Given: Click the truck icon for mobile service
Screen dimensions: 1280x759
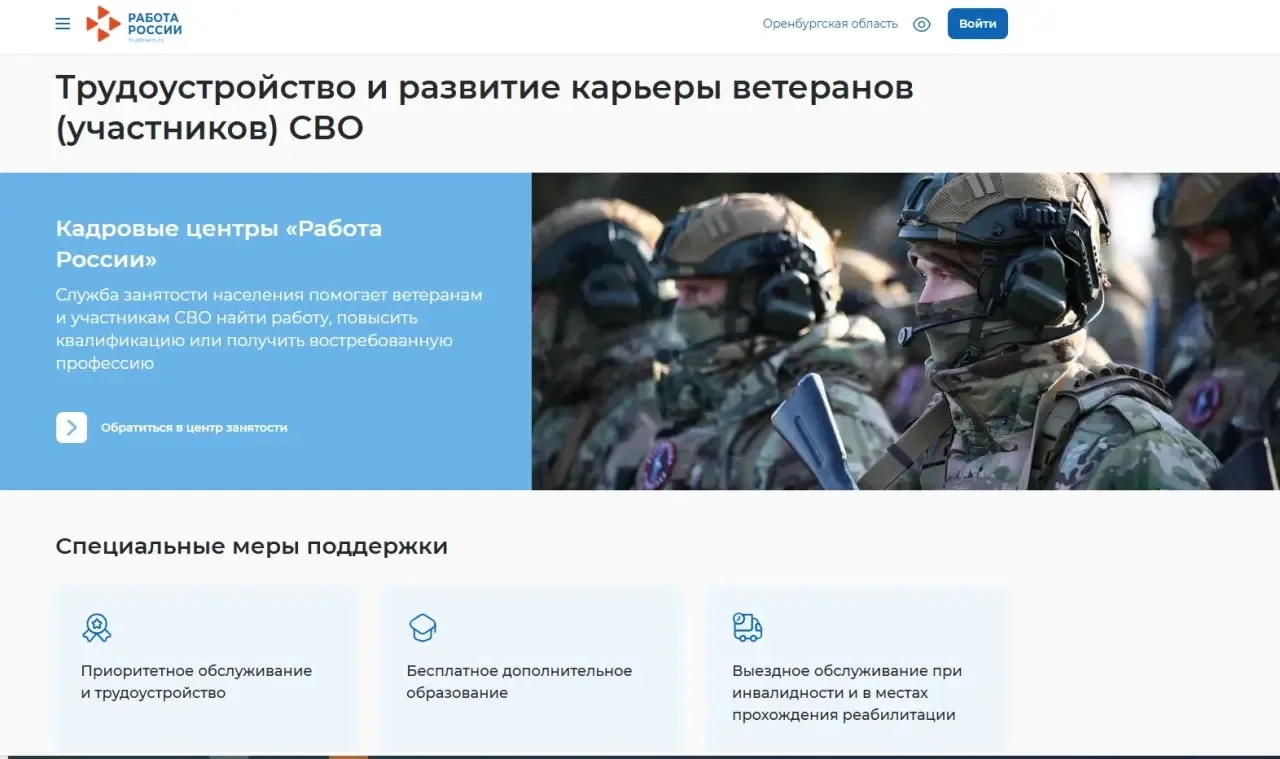Looking at the screenshot, I should [747, 627].
